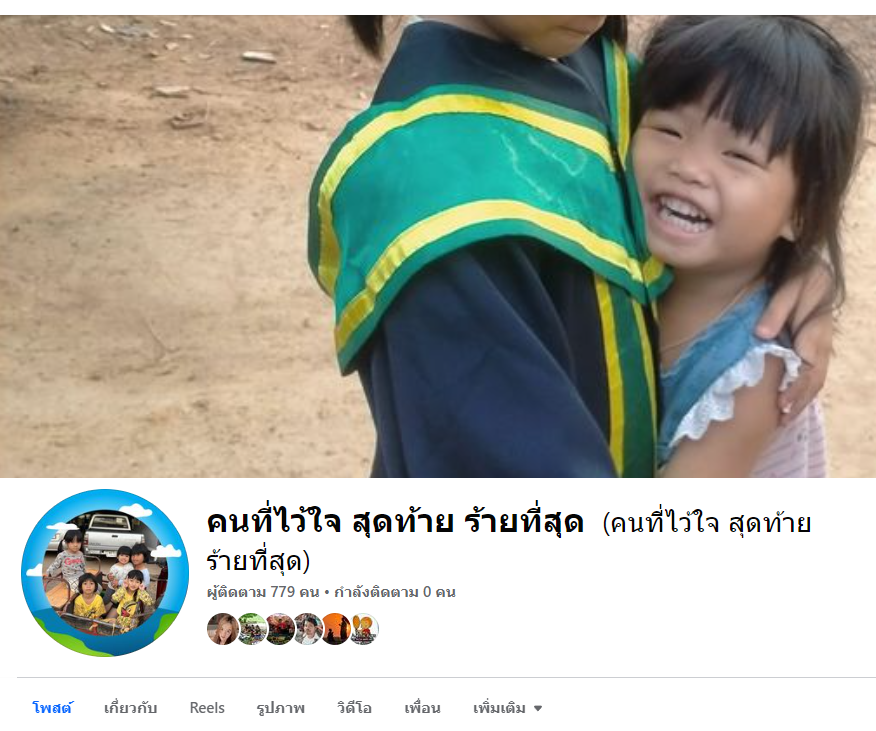
Task: Go to the วิดีโอ tab
Action: tap(354, 708)
